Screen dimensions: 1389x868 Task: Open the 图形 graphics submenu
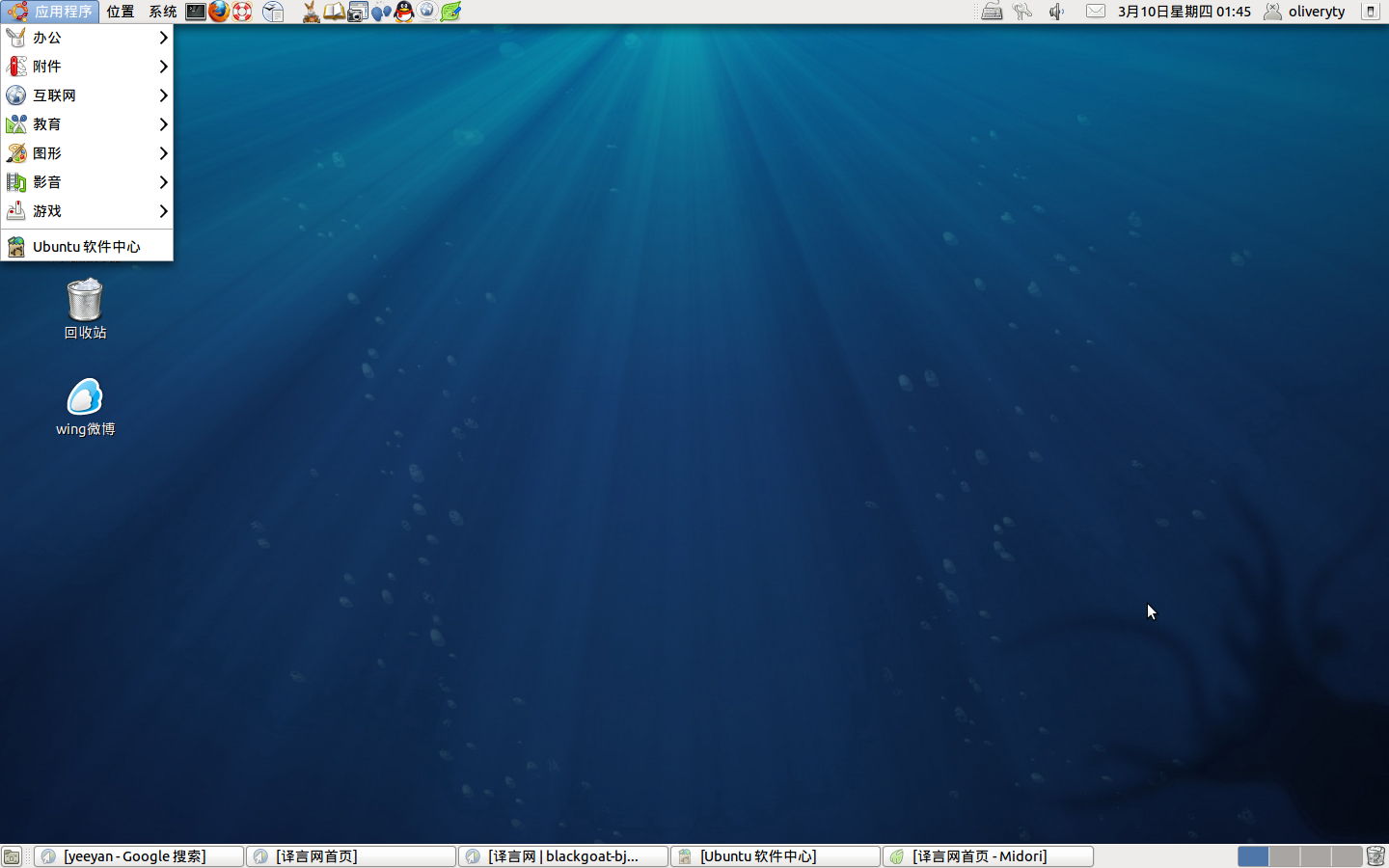(87, 153)
